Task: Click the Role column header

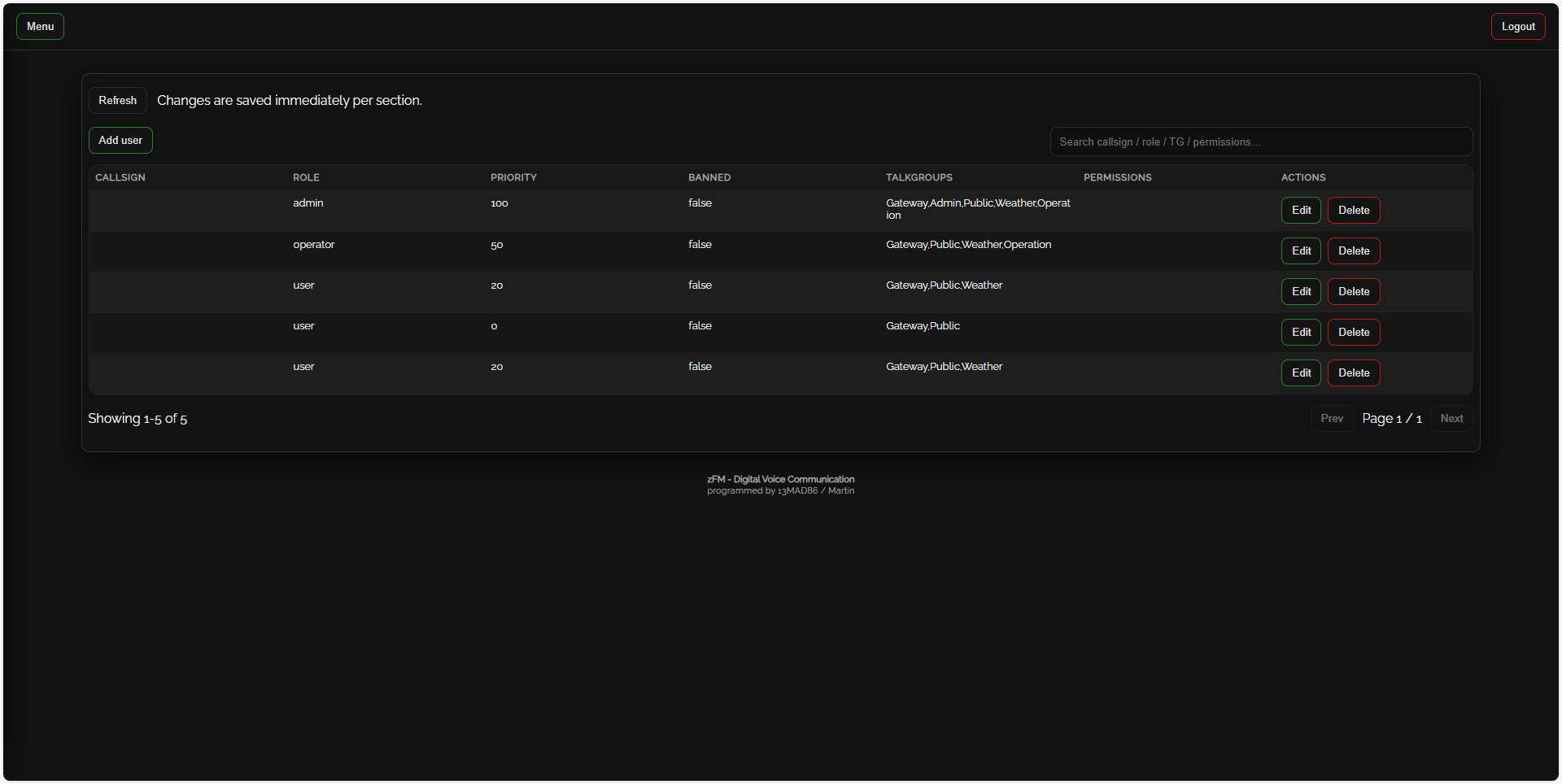Action: [306, 177]
